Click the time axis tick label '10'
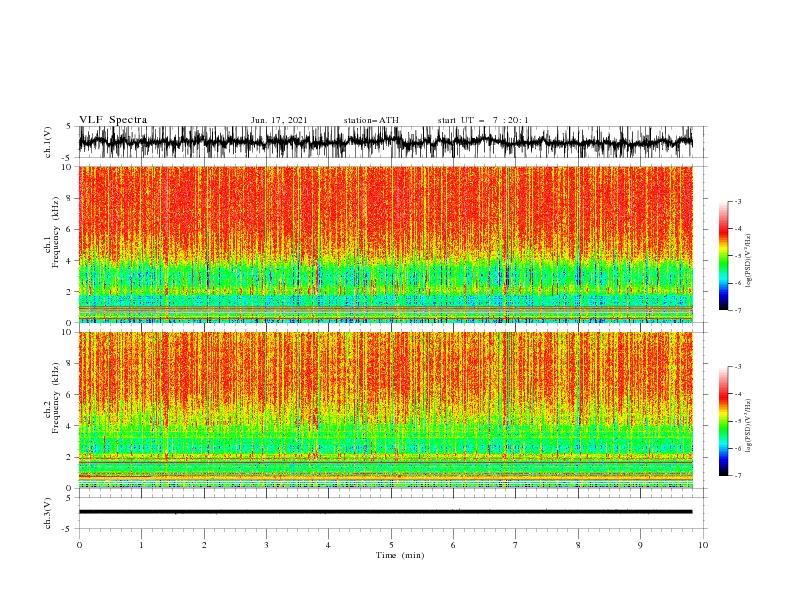Screen dimensions: 792x612 [x=703, y=545]
